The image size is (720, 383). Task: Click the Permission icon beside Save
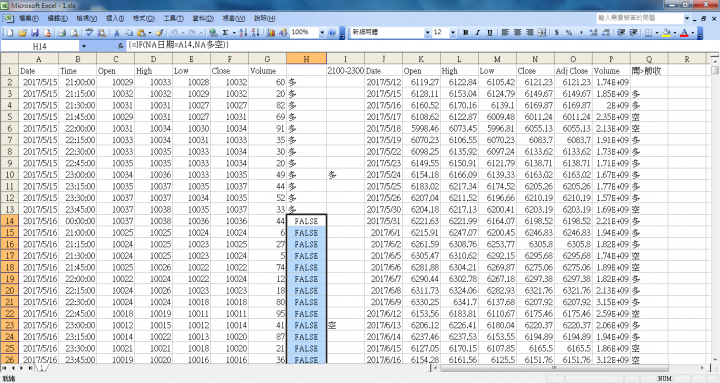[47, 33]
